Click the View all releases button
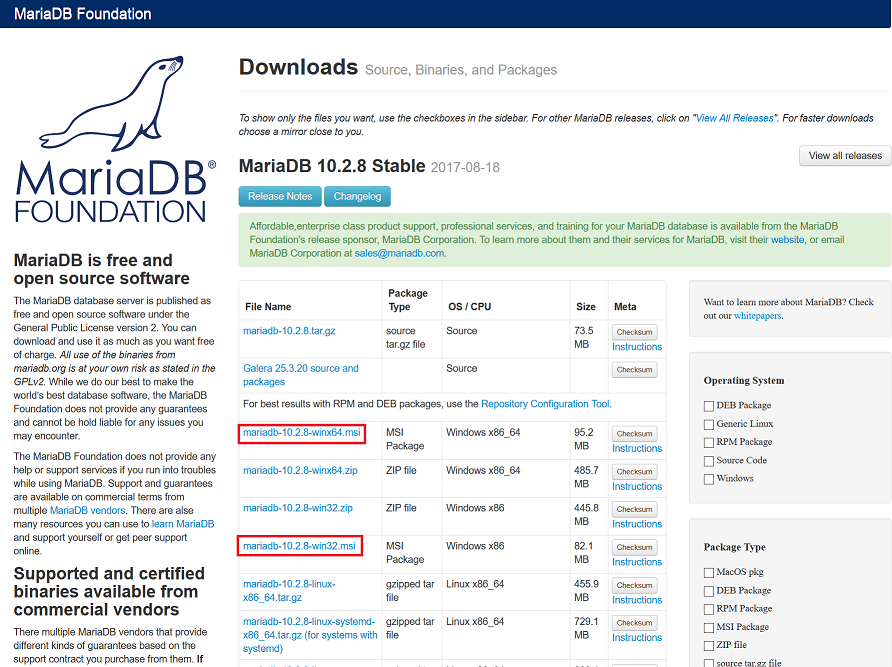The image size is (892, 667). tap(845, 155)
